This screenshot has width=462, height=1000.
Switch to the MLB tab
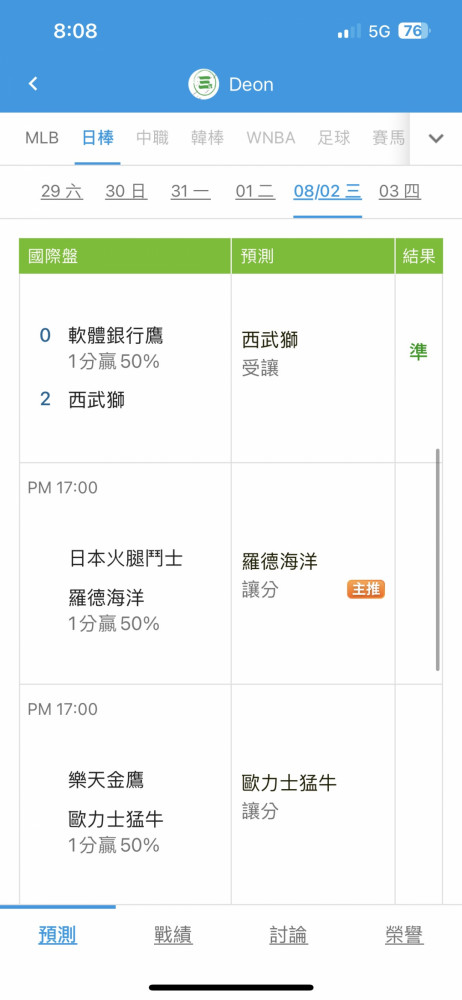[x=42, y=138]
